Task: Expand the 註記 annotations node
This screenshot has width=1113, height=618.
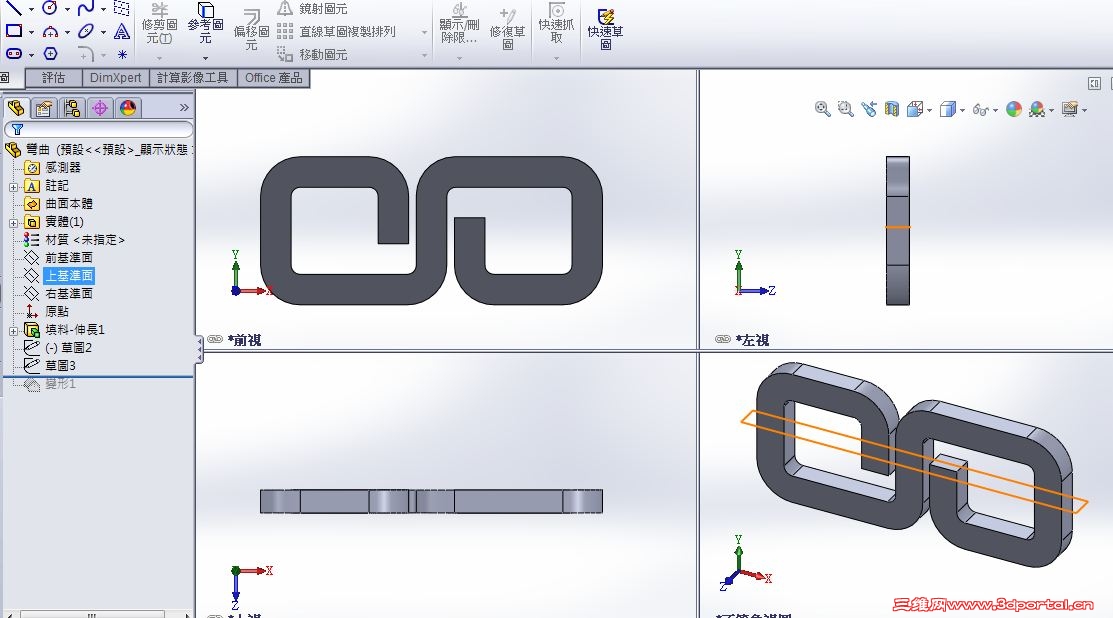Action: 13,187
